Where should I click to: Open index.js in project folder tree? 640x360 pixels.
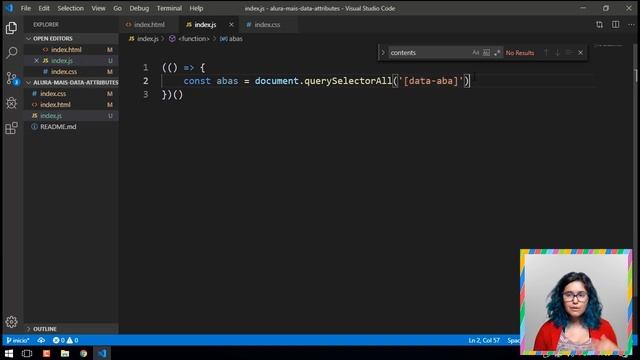(71, 116)
